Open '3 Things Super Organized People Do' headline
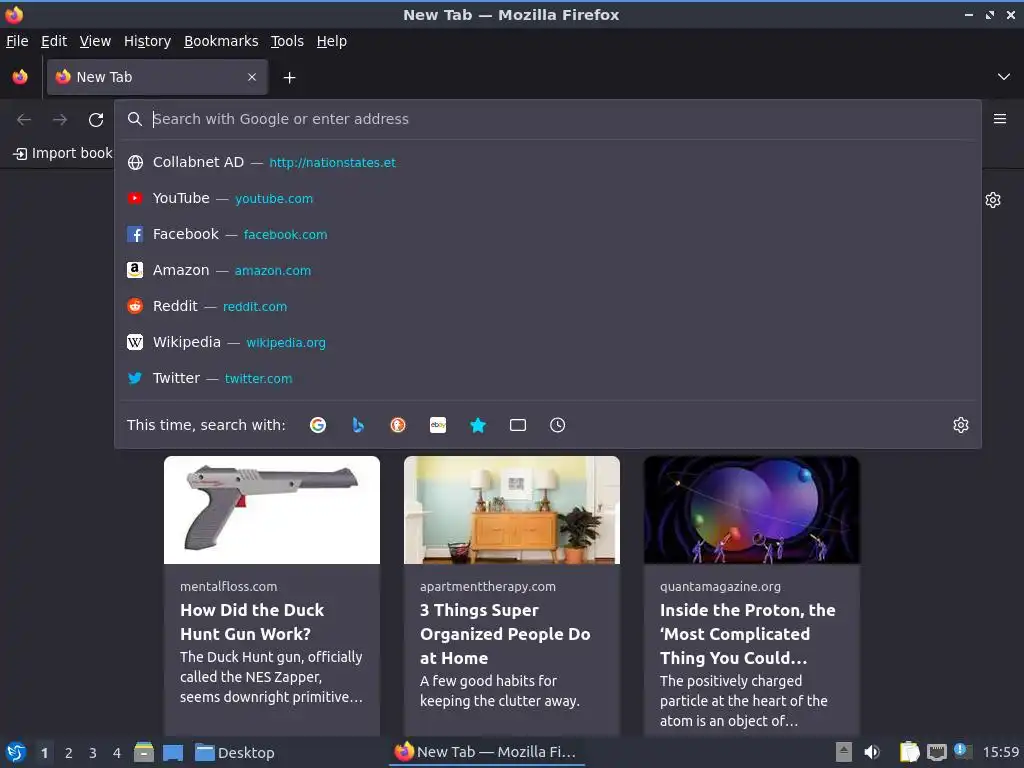The image size is (1024, 768). (505, 634)
